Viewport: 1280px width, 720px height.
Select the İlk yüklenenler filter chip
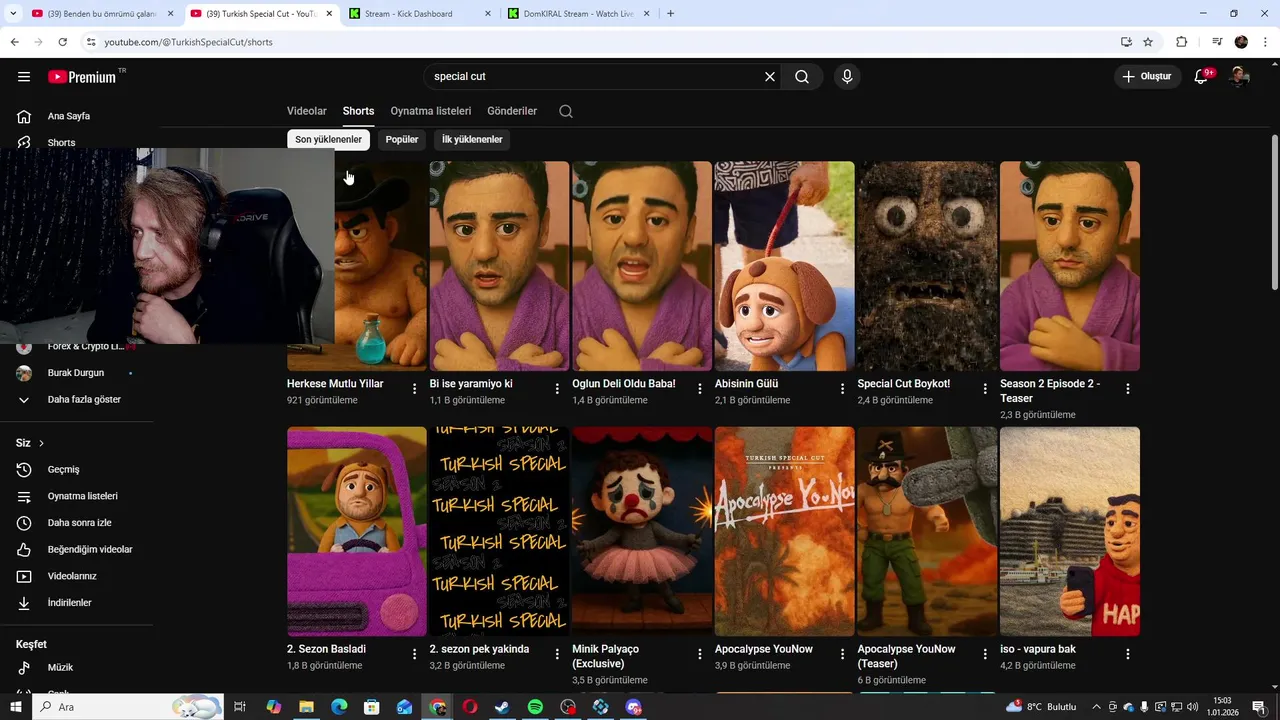tap(472, 140)
